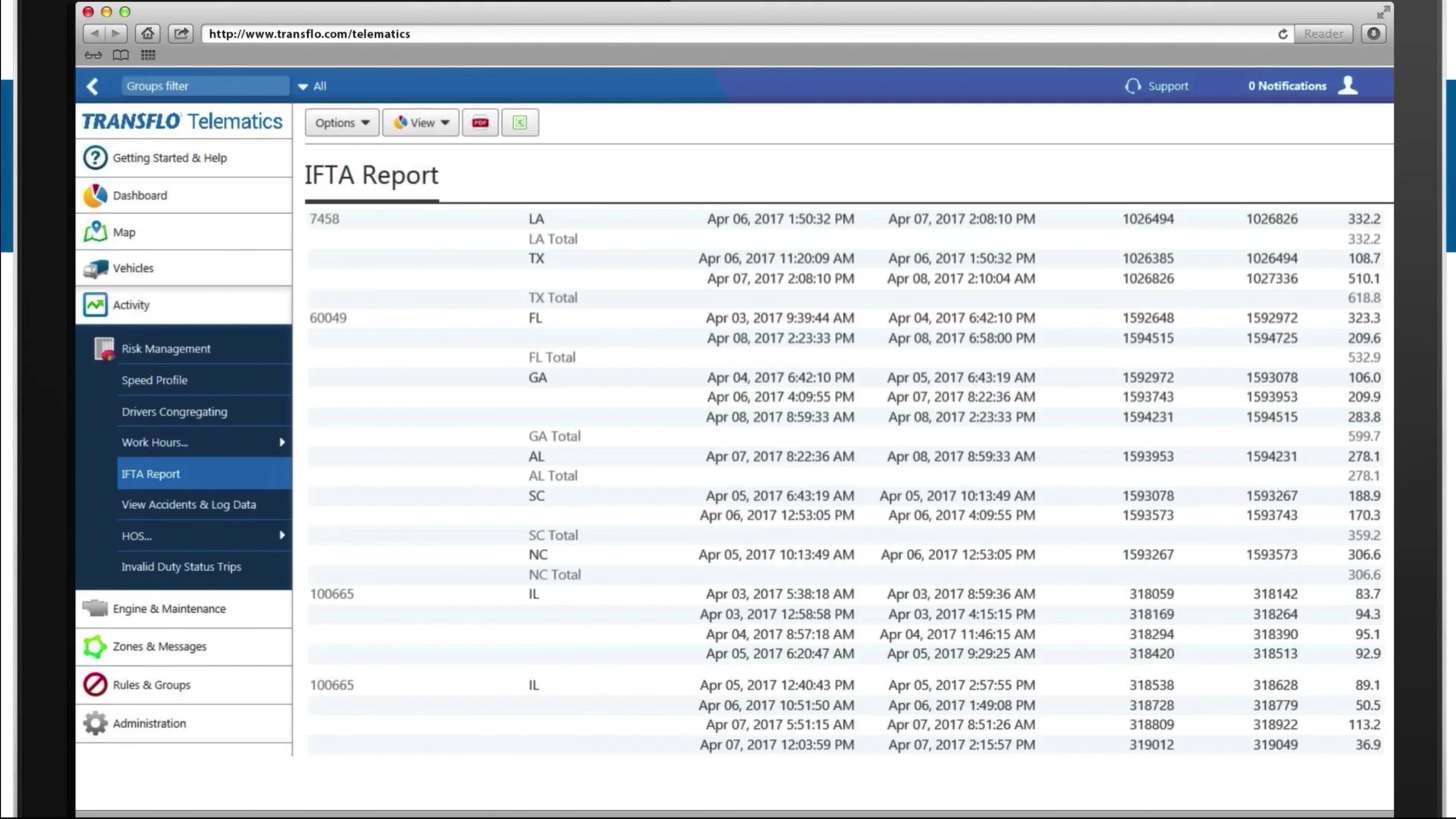Export the IFTA report as PDF
The image size is (1456, 819).
479,122
